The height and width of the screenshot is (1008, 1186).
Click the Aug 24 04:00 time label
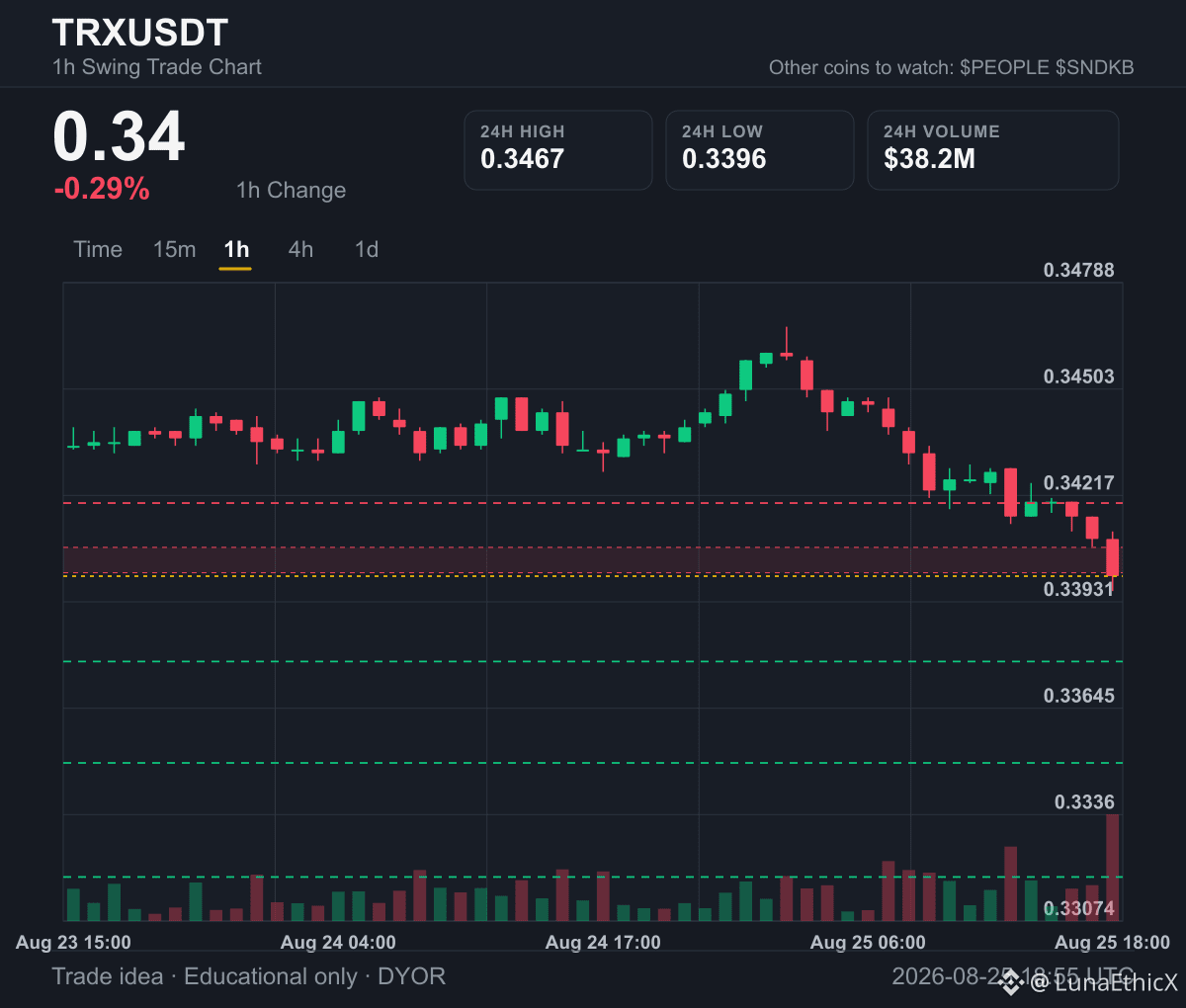[338, 943]
